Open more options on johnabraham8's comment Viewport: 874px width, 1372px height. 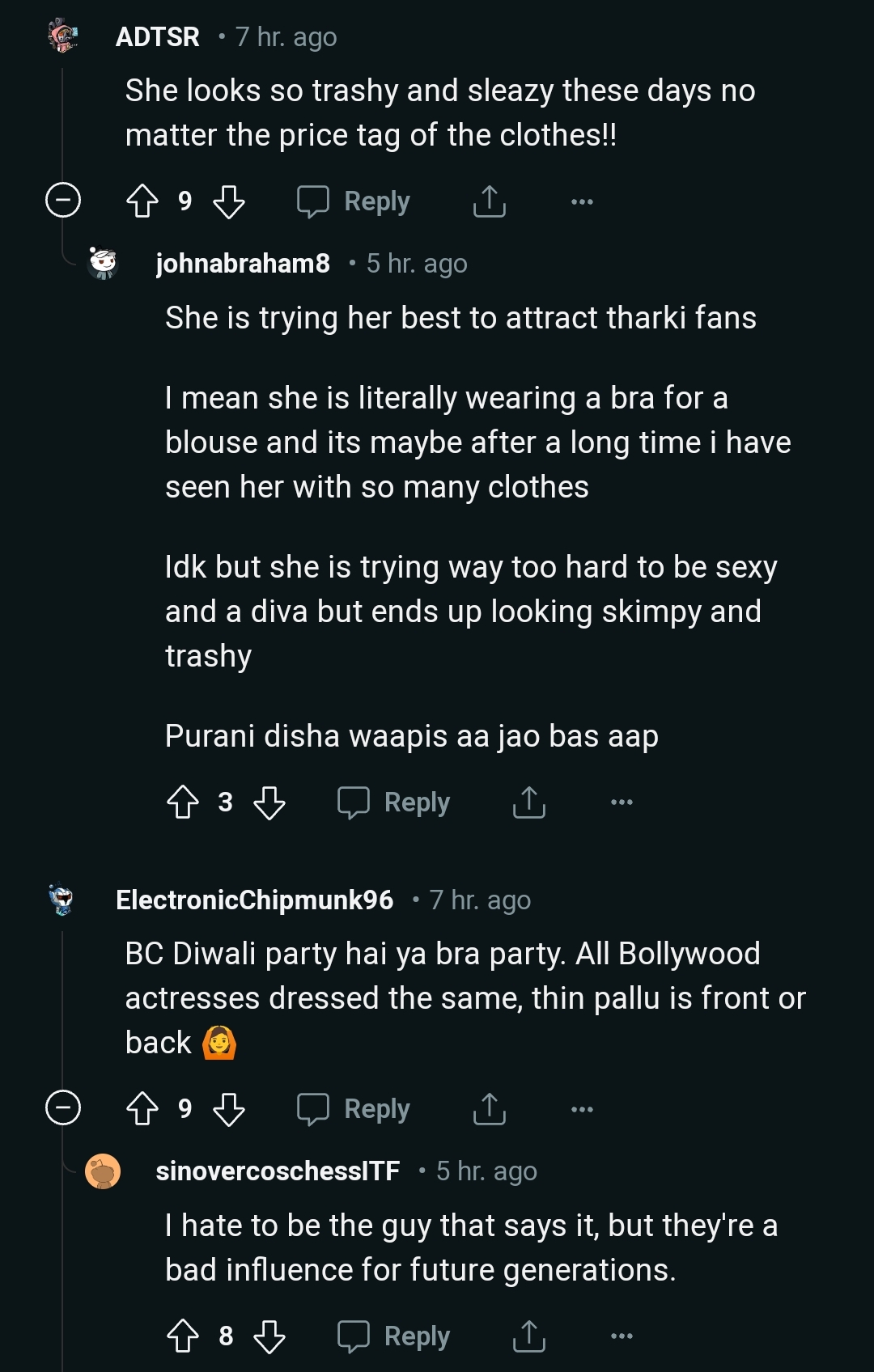pyautogui.click(x=622, y=802)
